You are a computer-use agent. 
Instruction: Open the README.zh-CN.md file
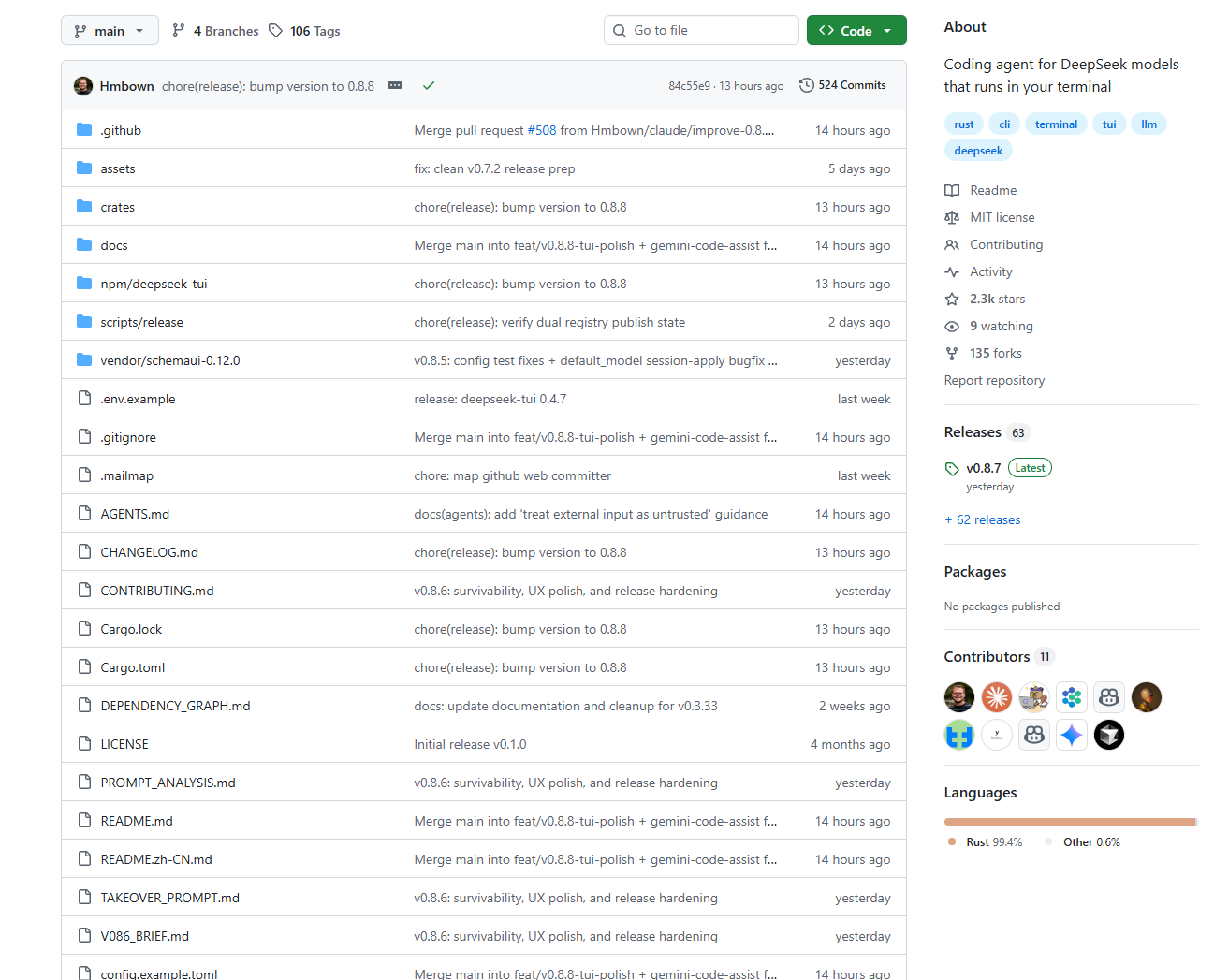click(156, 859)
